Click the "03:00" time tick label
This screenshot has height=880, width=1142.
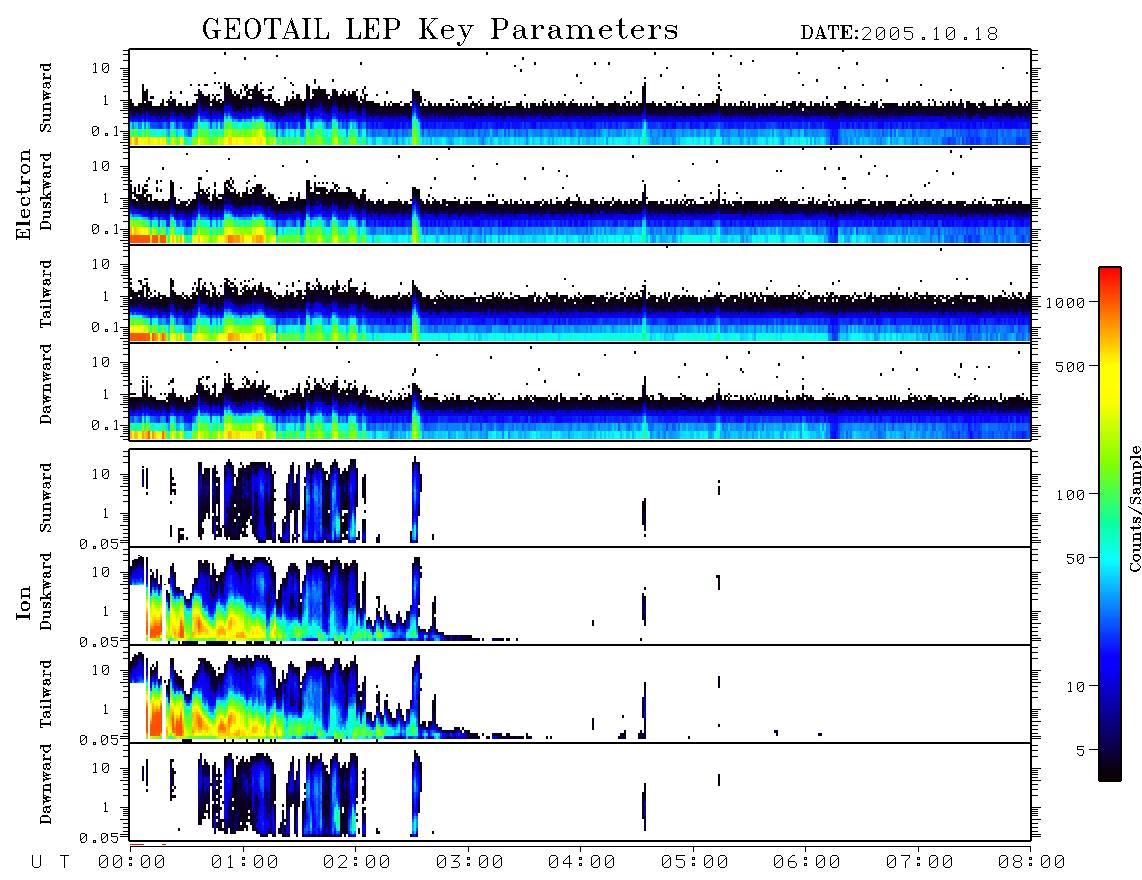[470, 863]
